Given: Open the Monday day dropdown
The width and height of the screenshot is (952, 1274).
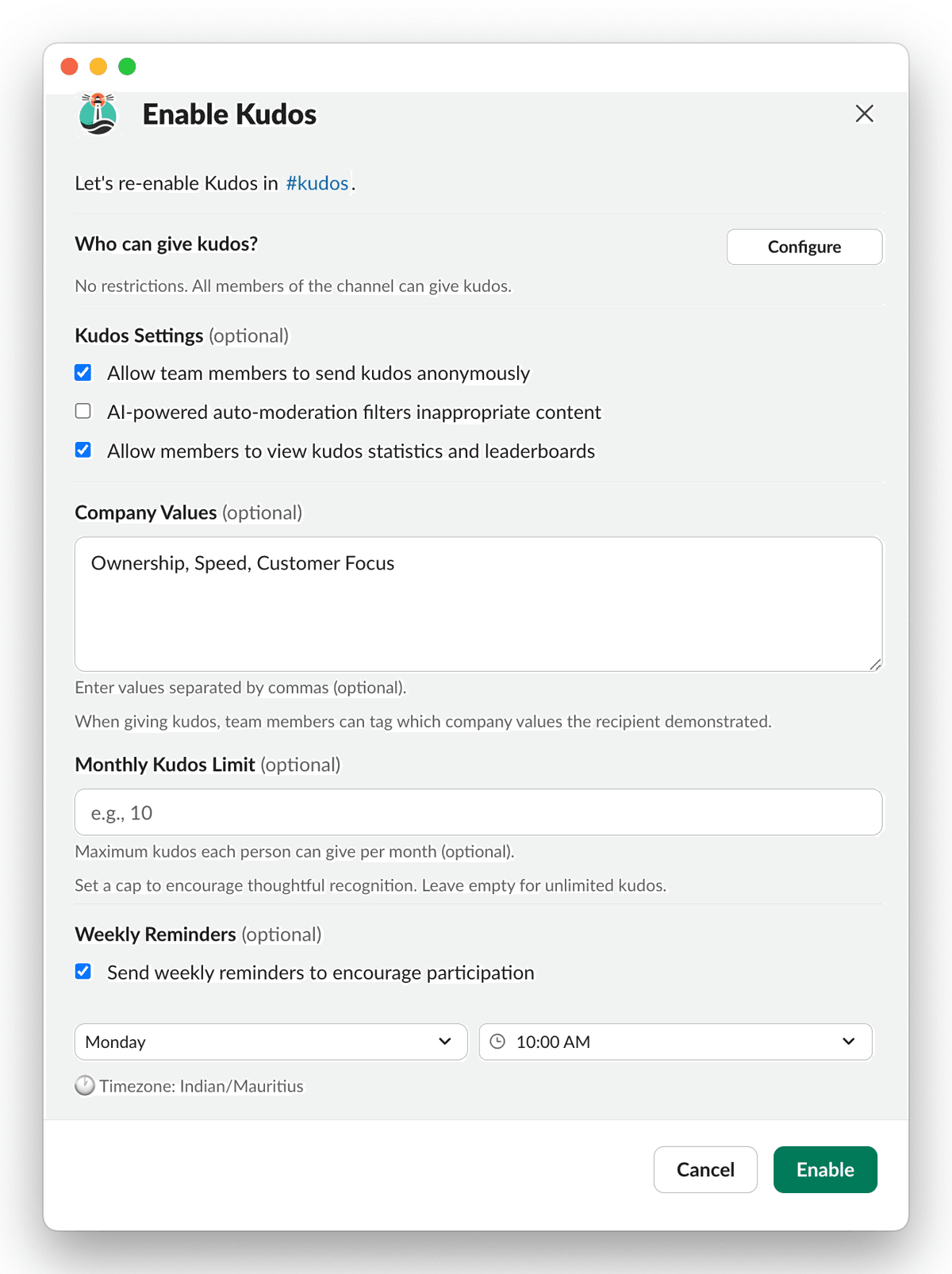Looking at the screenshot, I should (x=271, y=1042).
